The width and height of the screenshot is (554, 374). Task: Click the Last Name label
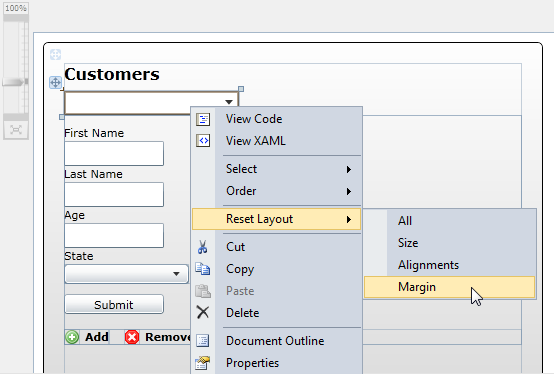pos(93,174)
